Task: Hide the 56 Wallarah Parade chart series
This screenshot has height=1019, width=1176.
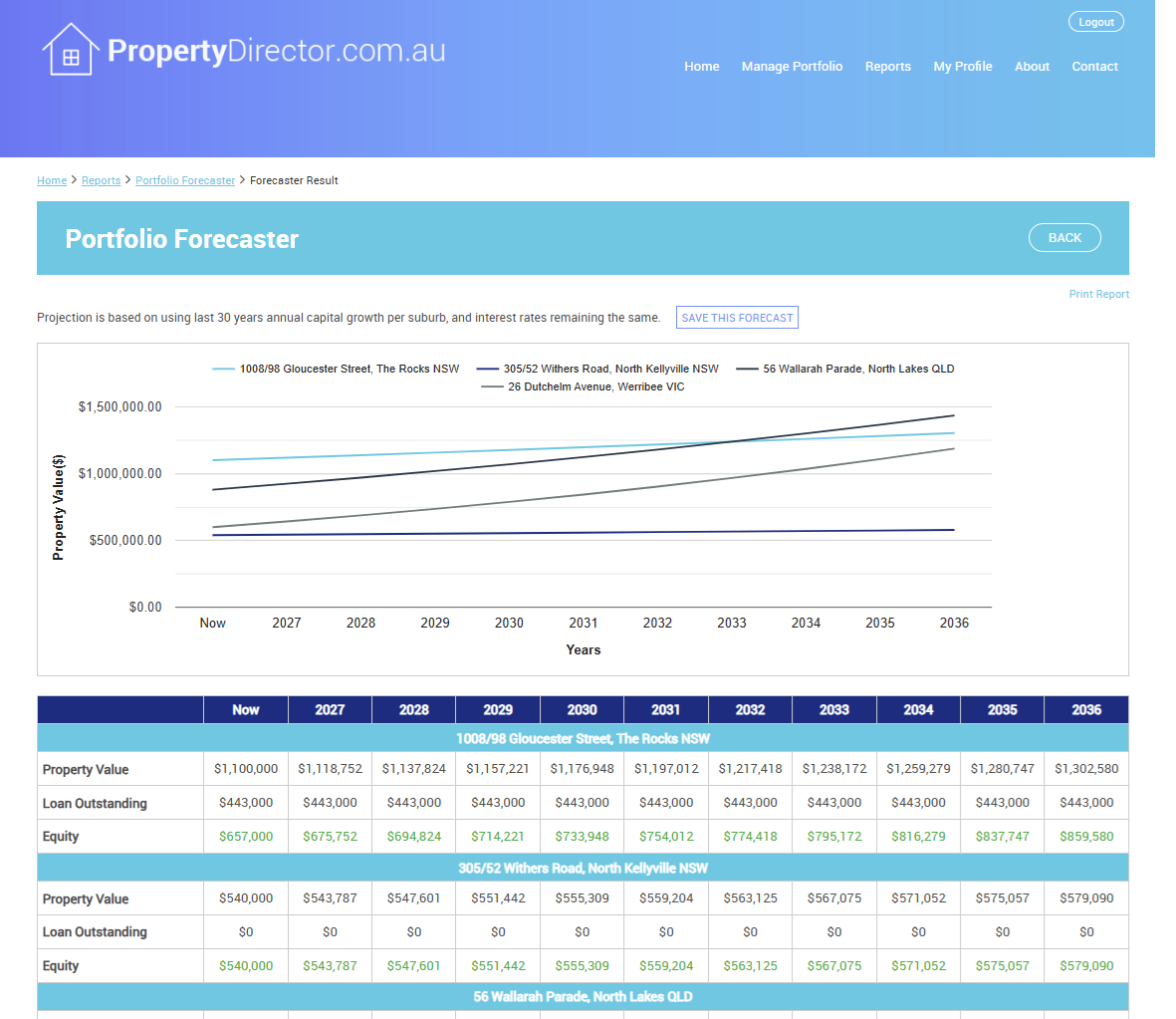Action: point(845,370)
